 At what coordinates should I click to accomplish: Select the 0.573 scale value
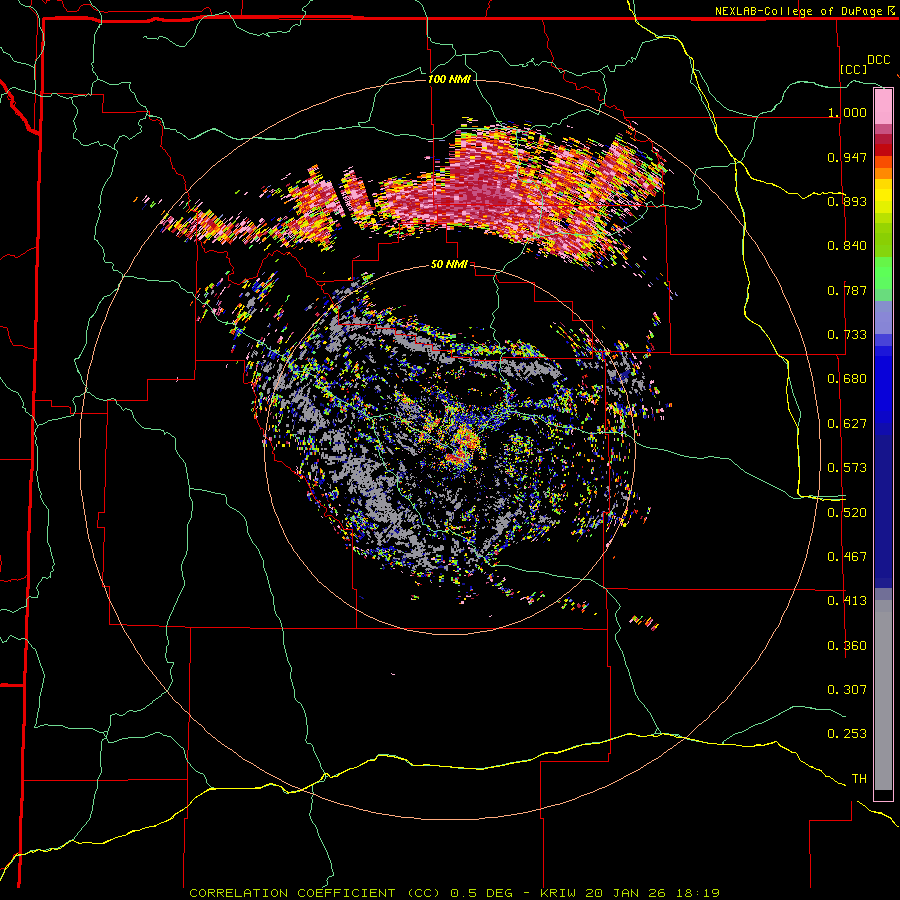pos(847,468)
